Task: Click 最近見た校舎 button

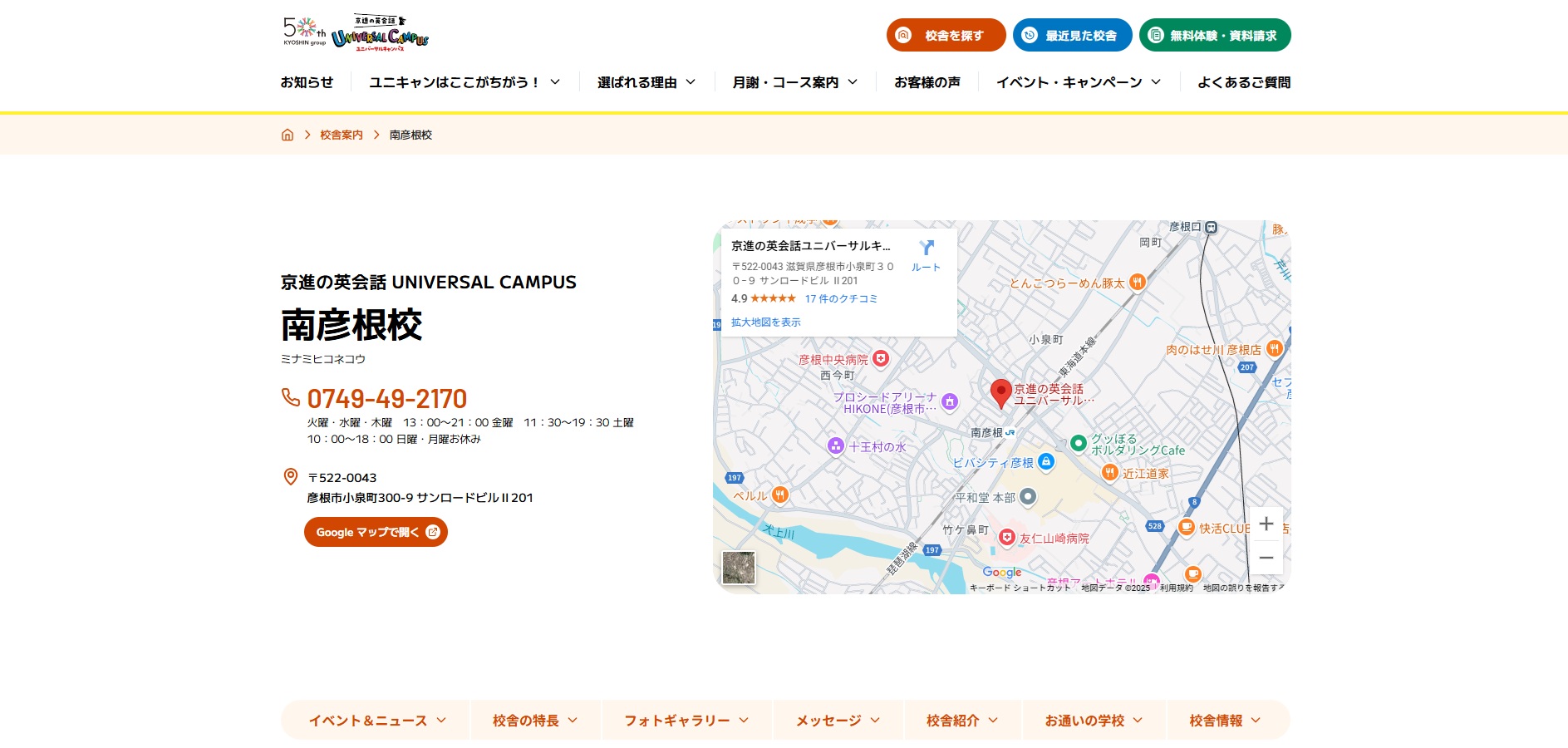Action: 1073,35
